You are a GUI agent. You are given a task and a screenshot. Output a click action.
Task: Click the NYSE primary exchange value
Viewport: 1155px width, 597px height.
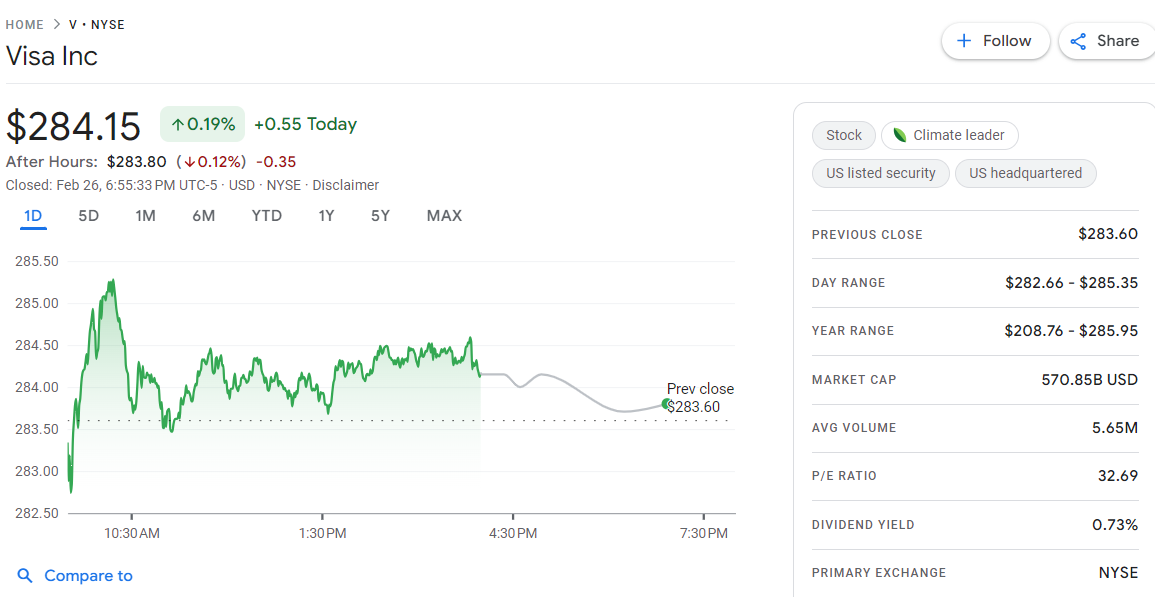1118,573
